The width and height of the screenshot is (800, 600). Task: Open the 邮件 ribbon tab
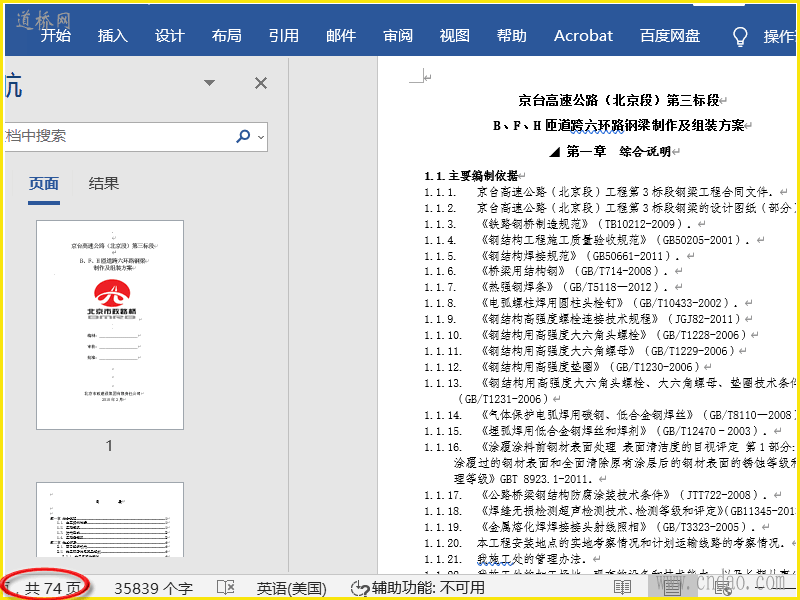[x=341, y=35]
